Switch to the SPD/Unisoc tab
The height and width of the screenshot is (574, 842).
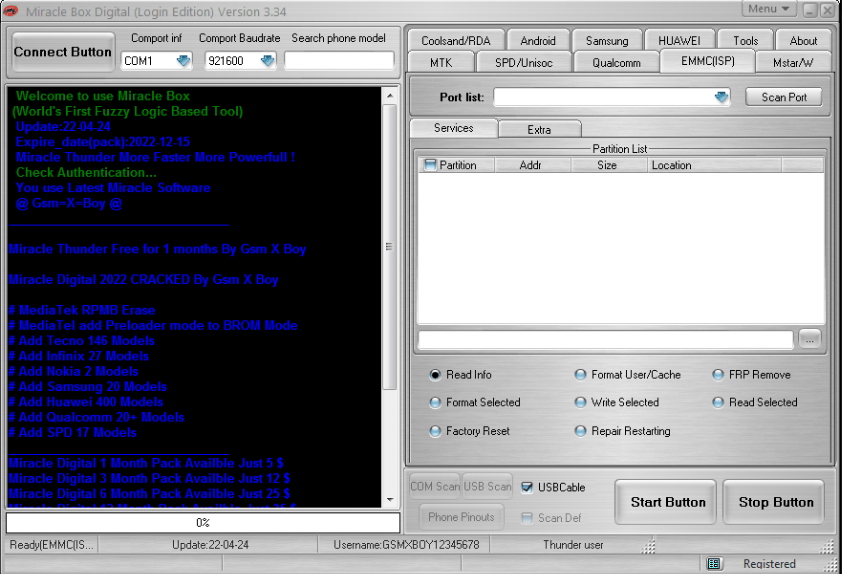pos(524,62)
